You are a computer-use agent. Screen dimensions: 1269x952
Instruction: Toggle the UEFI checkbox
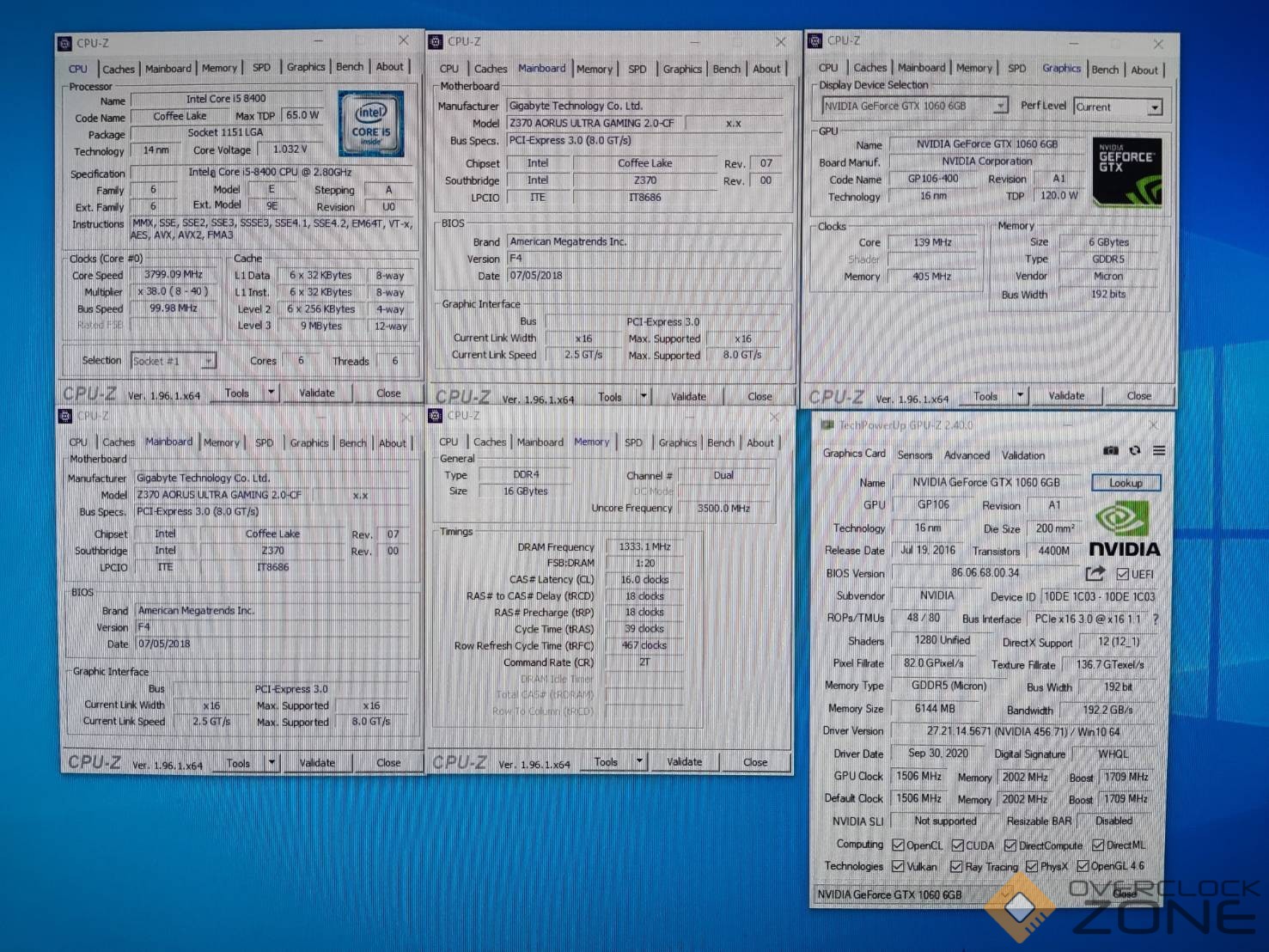click(x=1122, y=574)
